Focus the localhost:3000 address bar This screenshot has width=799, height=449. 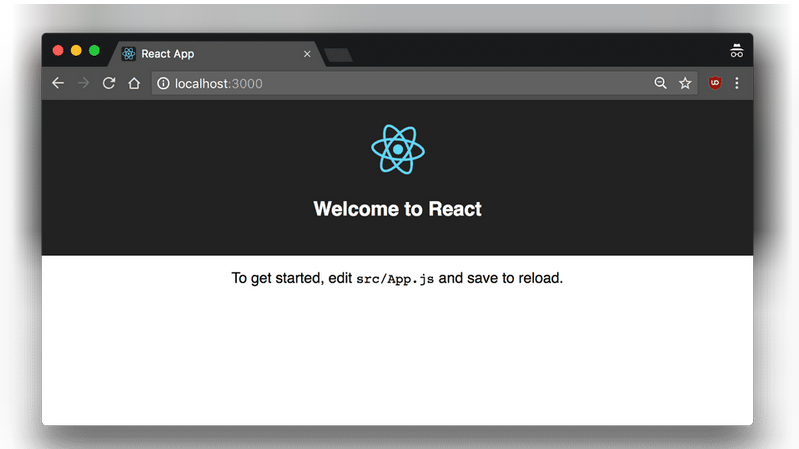point(424,83)
